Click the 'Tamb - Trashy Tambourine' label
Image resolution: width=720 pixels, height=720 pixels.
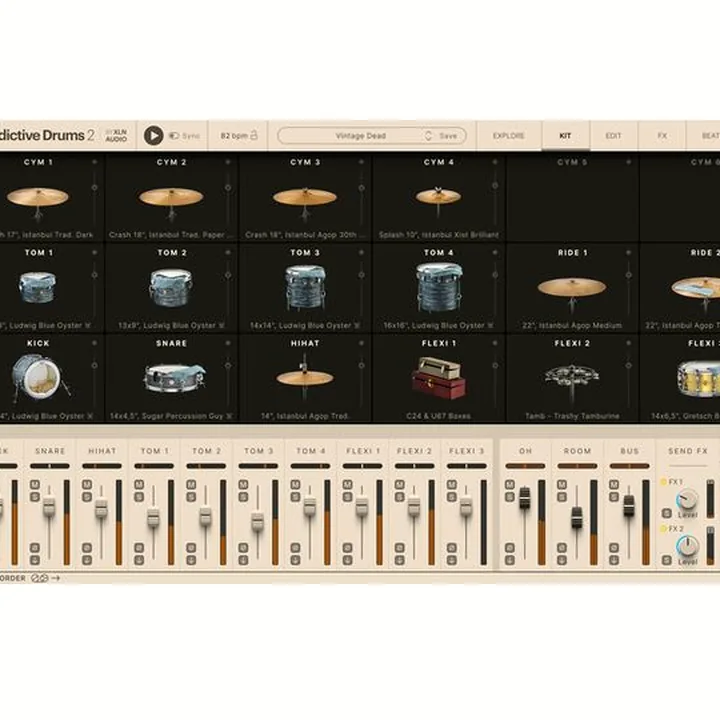(572, 416)
